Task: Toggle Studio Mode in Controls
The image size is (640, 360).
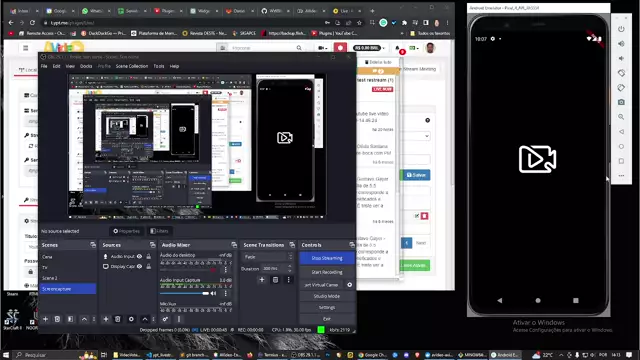Action: pyautogui.click(x=327, y=296)
